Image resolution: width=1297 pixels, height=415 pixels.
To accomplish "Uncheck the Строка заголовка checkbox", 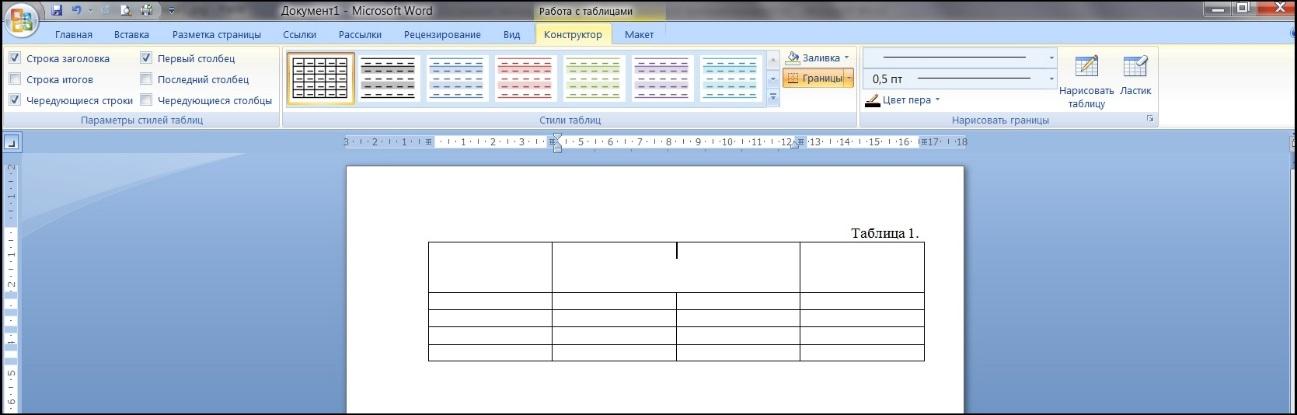I will point(15,59).
